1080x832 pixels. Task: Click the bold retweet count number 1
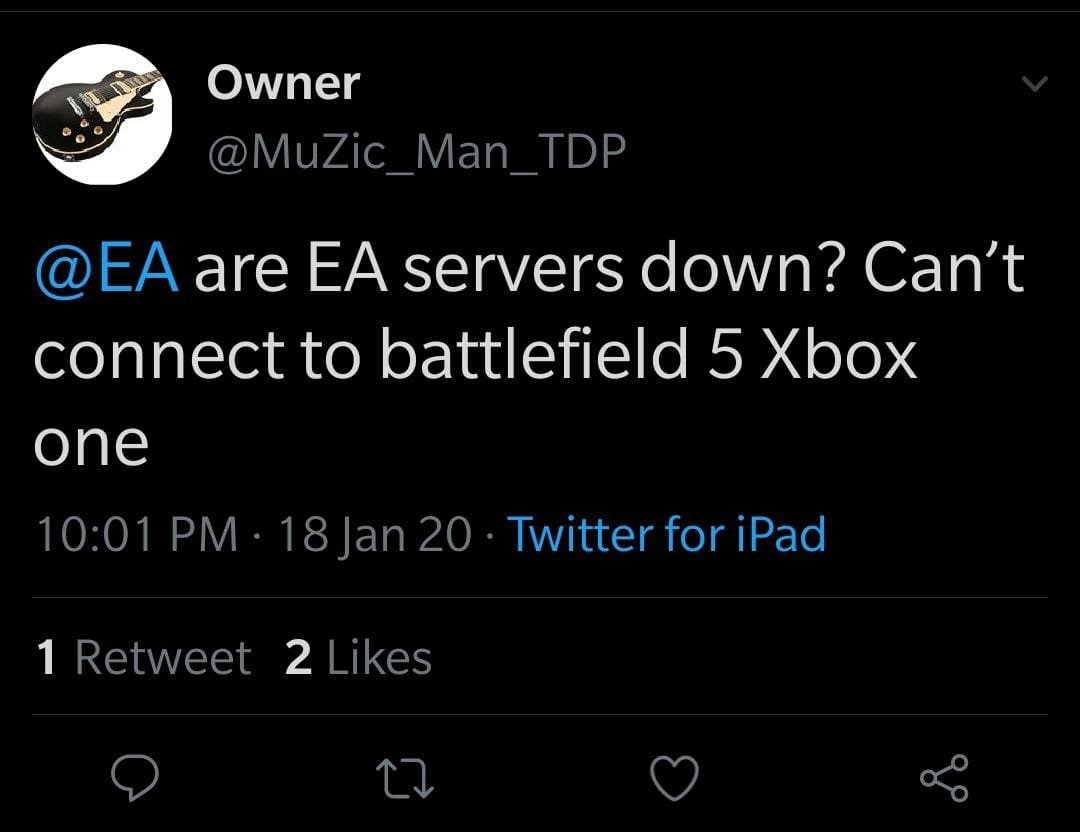coord(46,658)
